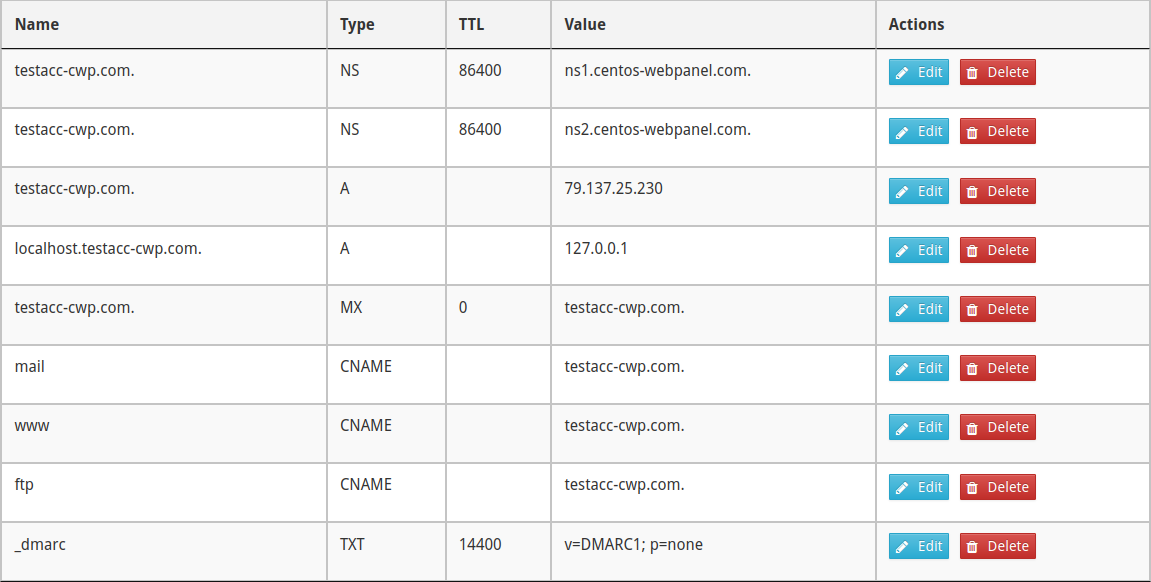Click pencil icon in ns1.centos-webpanel.com row
1151x582 pixels.
tap(902, 73)
